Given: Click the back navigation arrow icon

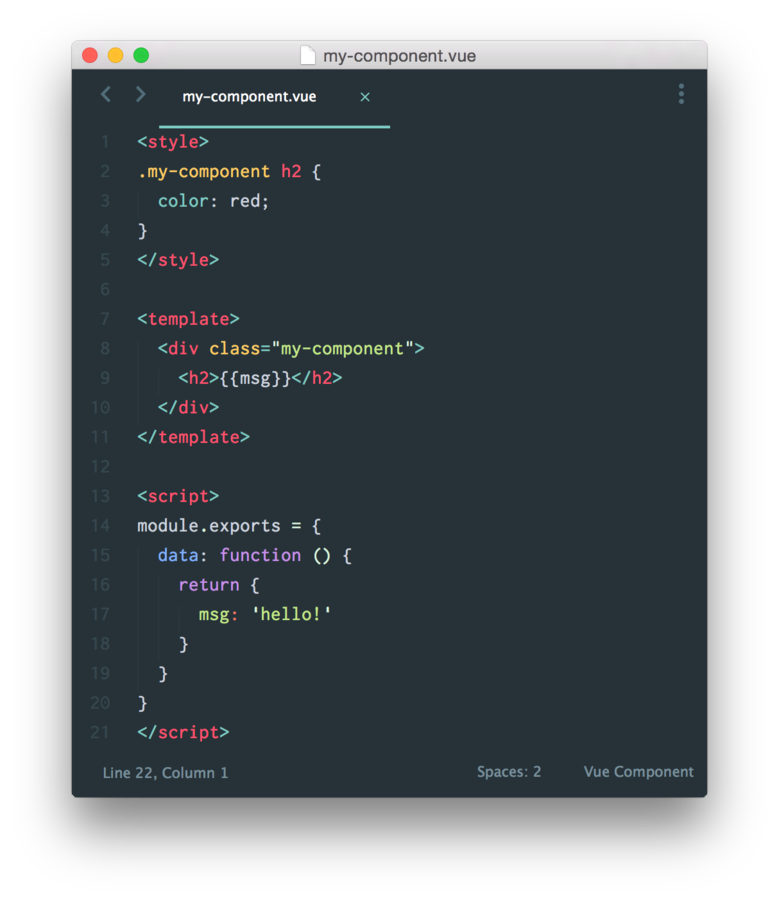Looking at the screenshot, I should 106,94.
